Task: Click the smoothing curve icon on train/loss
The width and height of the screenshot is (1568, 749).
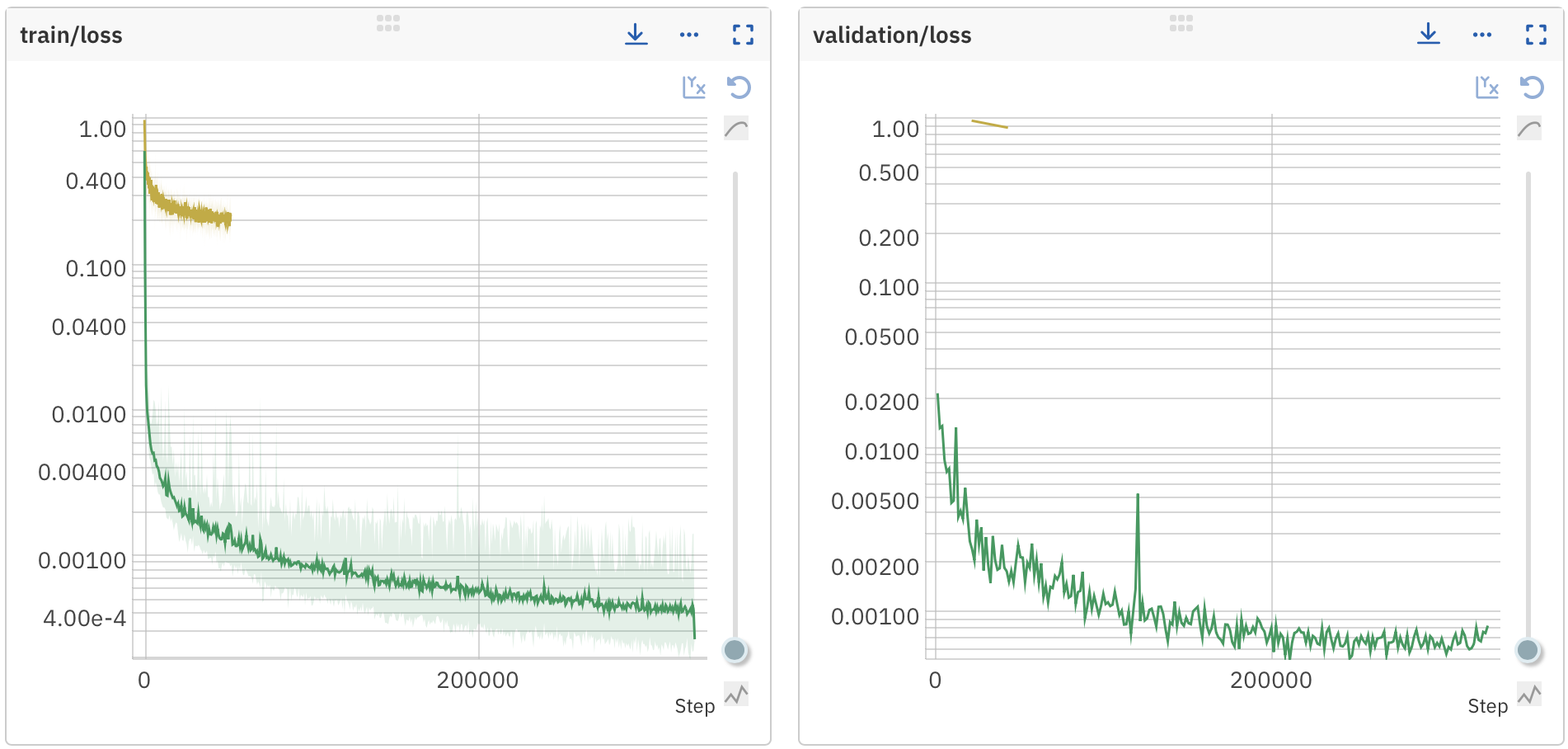Action: (x=735, y=129)
